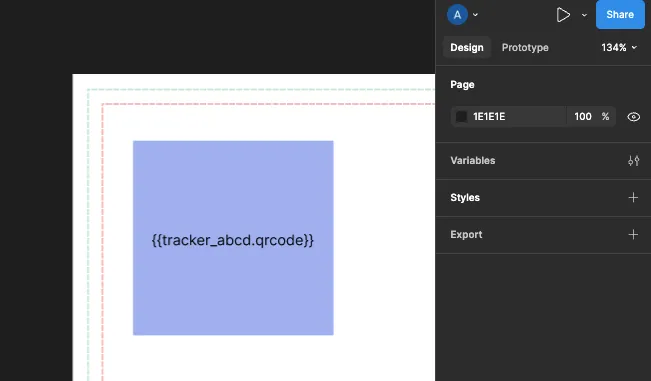Viewport: 651px width, 381px height.
Task: Click the page background color swatch
Action: pos(461,117)
